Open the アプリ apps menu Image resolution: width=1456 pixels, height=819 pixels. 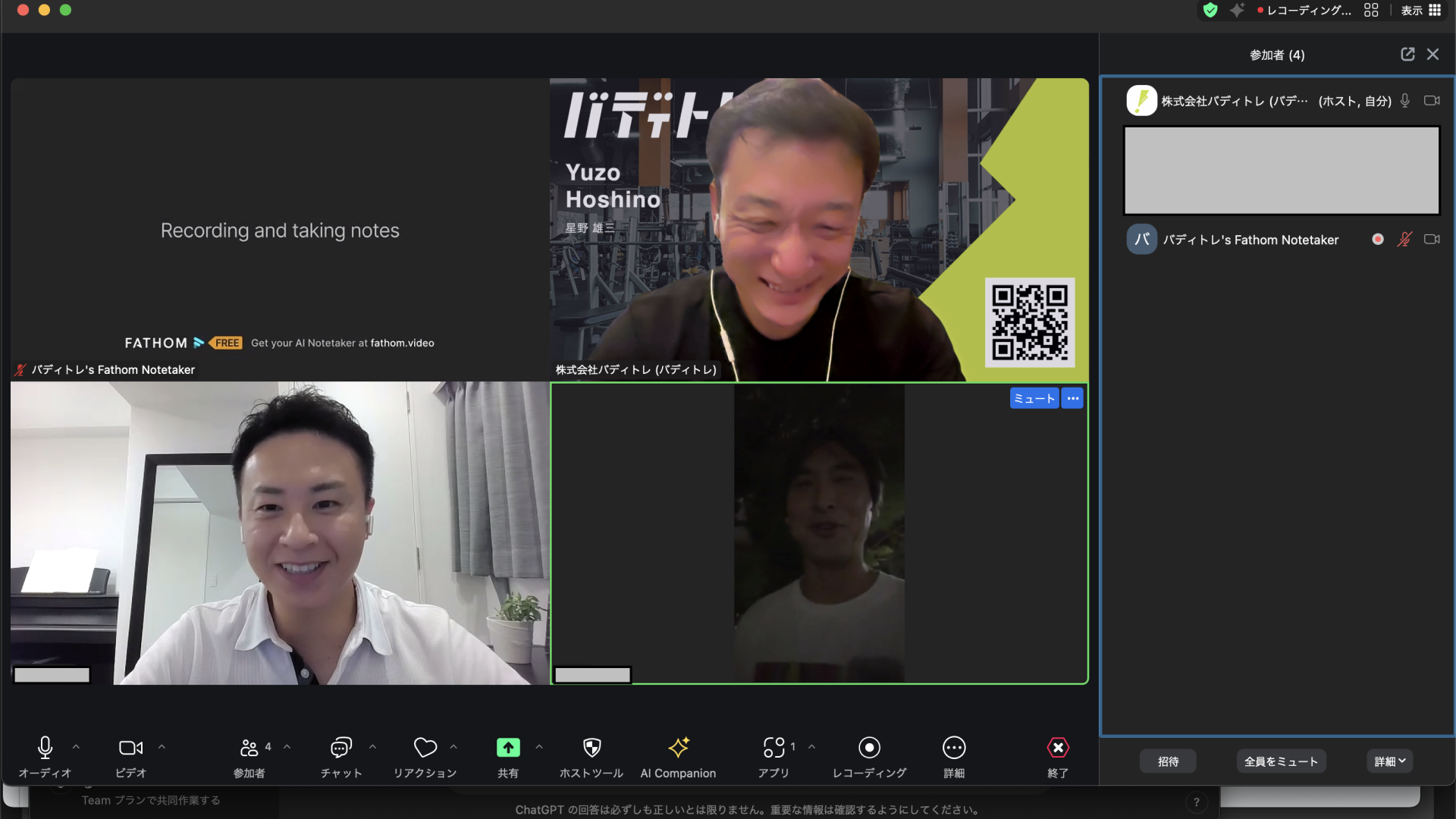coord(774,756)
